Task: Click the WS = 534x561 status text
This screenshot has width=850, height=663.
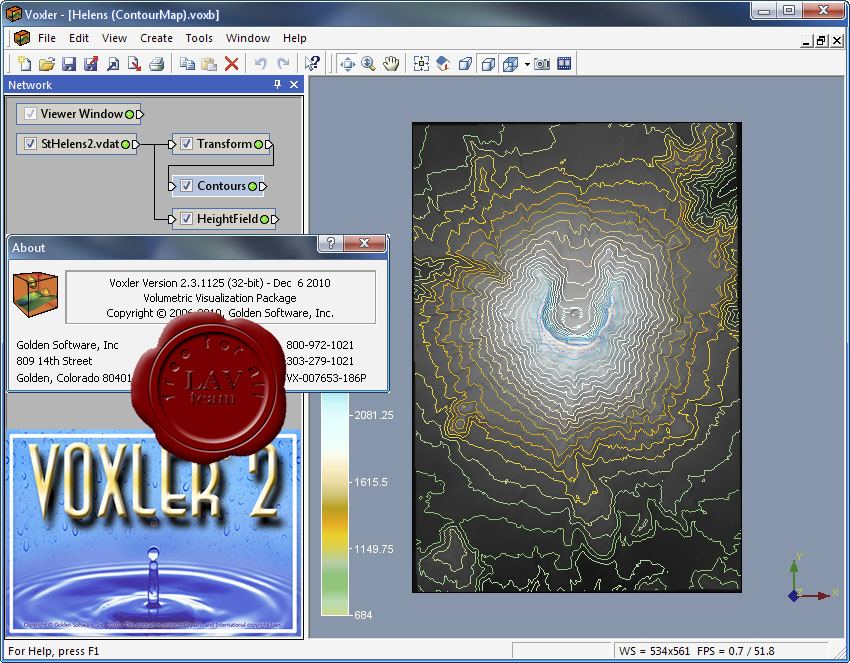Action: coord(654,651)
